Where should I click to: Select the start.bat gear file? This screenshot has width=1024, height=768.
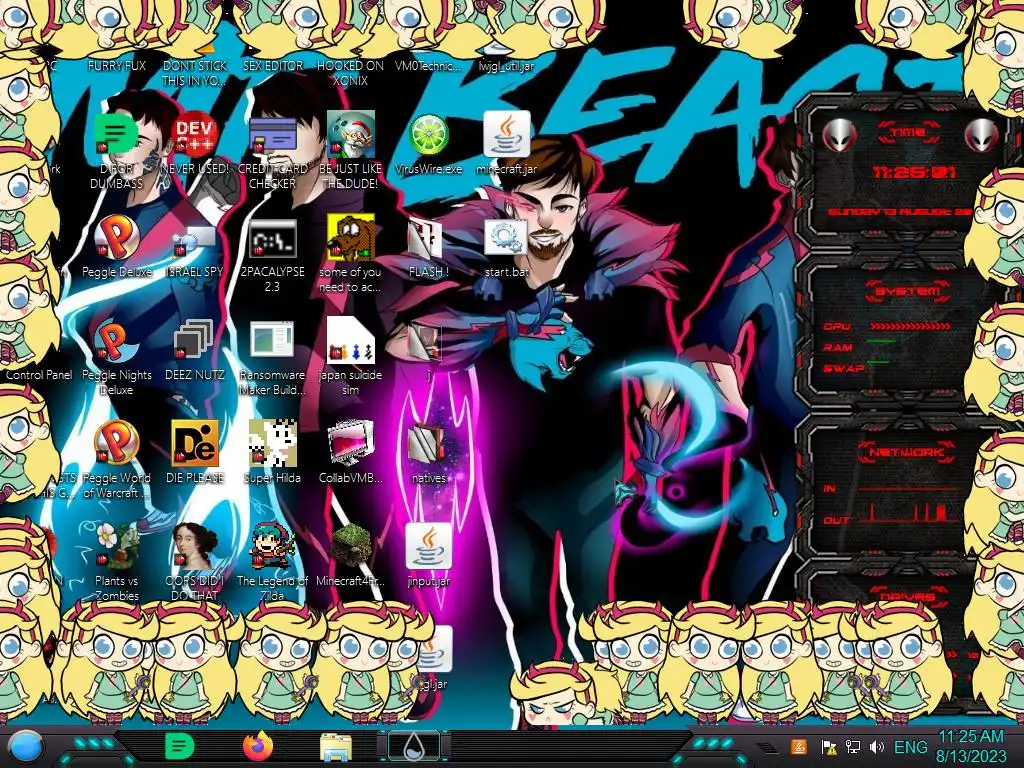pos(507,238)
